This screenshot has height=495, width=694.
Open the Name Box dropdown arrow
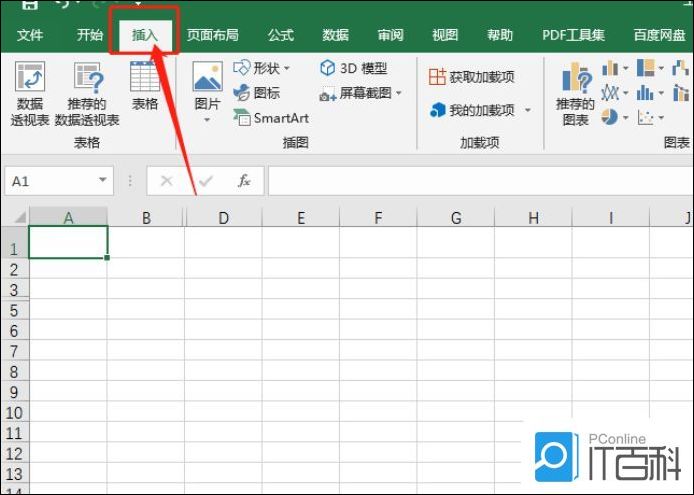point(103,180)
